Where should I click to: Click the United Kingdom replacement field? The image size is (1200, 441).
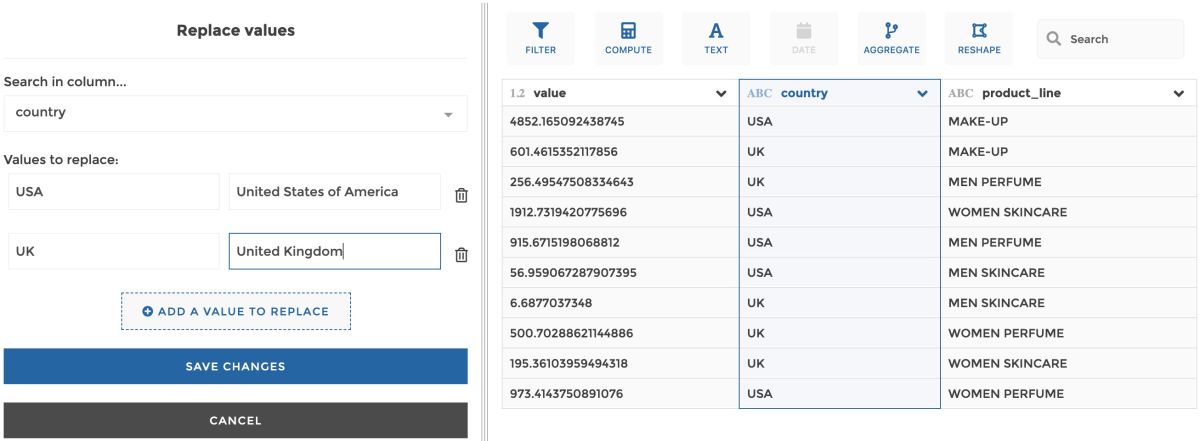click(334, 252)
